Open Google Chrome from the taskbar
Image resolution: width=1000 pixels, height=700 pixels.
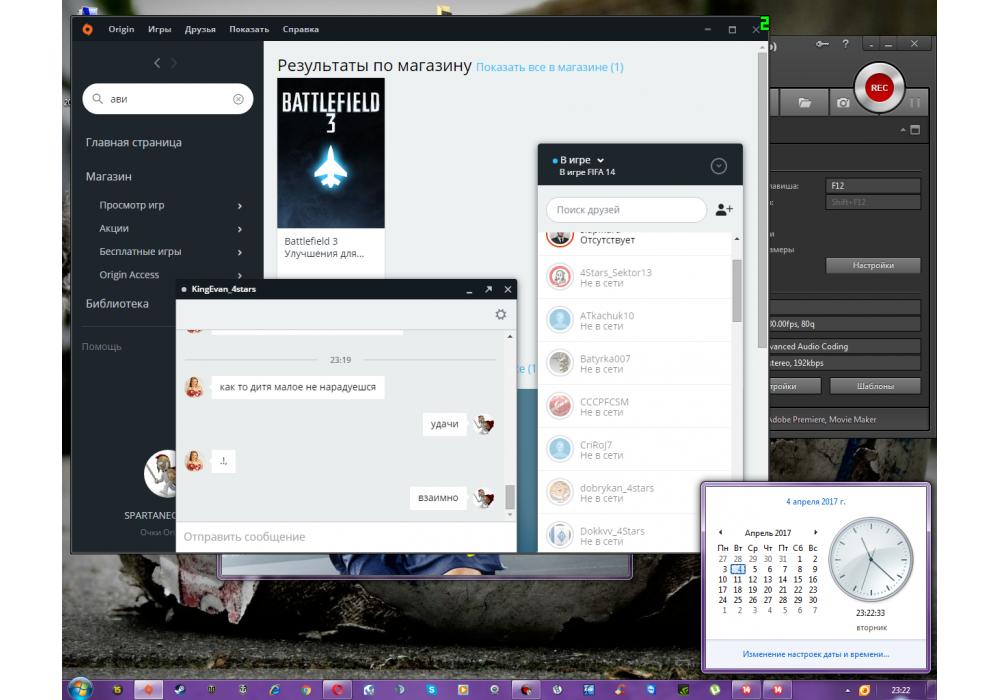click(x=306, y=689)
